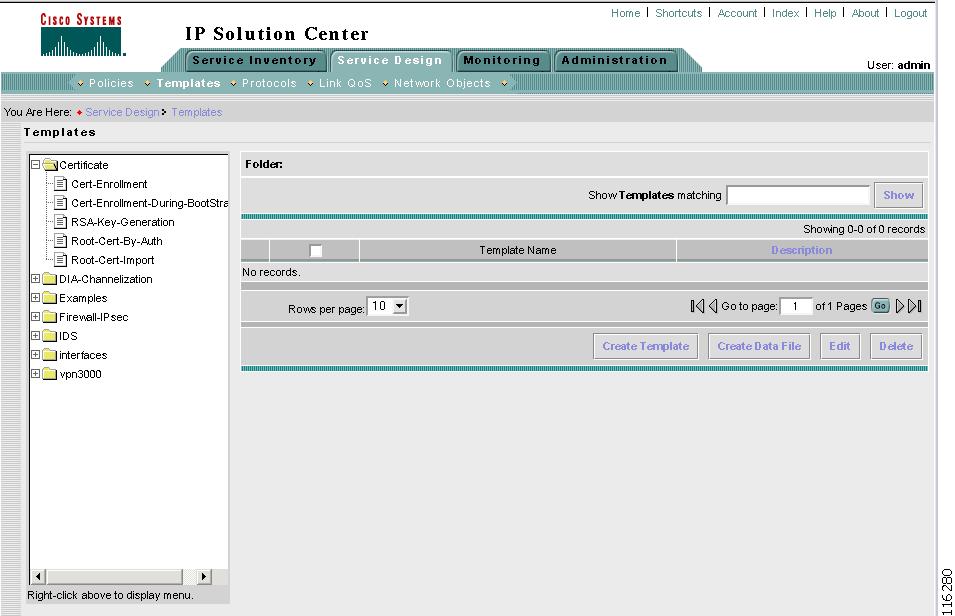Image resolution: width=955 pixels, height=616 pixels.
Task: Select the Root-Cert-Import template label
Action: 112,260
